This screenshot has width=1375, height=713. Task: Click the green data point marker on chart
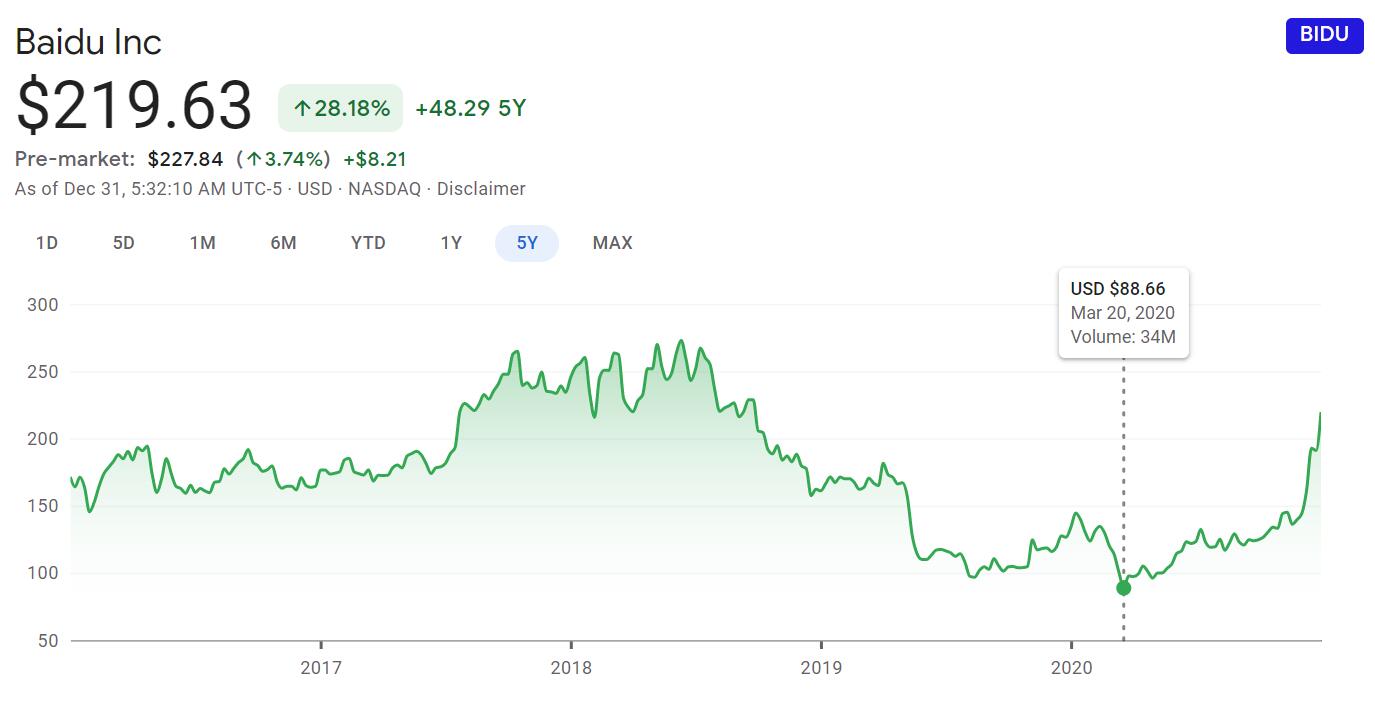(x=1123, y=588)
